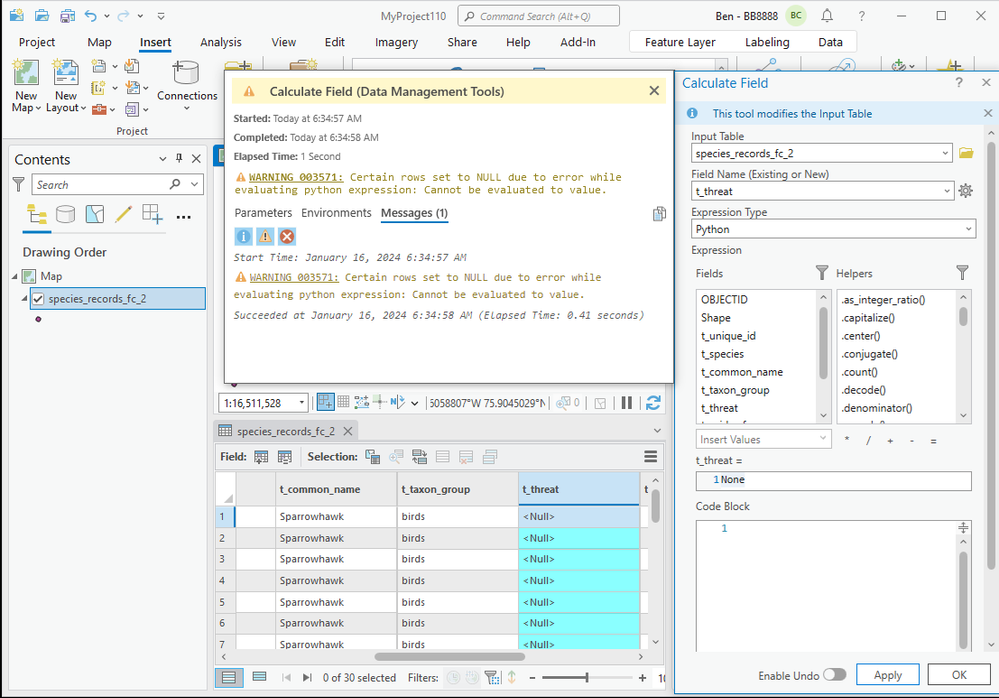Viewport: 999px width, 698px height.
Task: Filter messages by error icon
Action: click(x=287, y=237)
